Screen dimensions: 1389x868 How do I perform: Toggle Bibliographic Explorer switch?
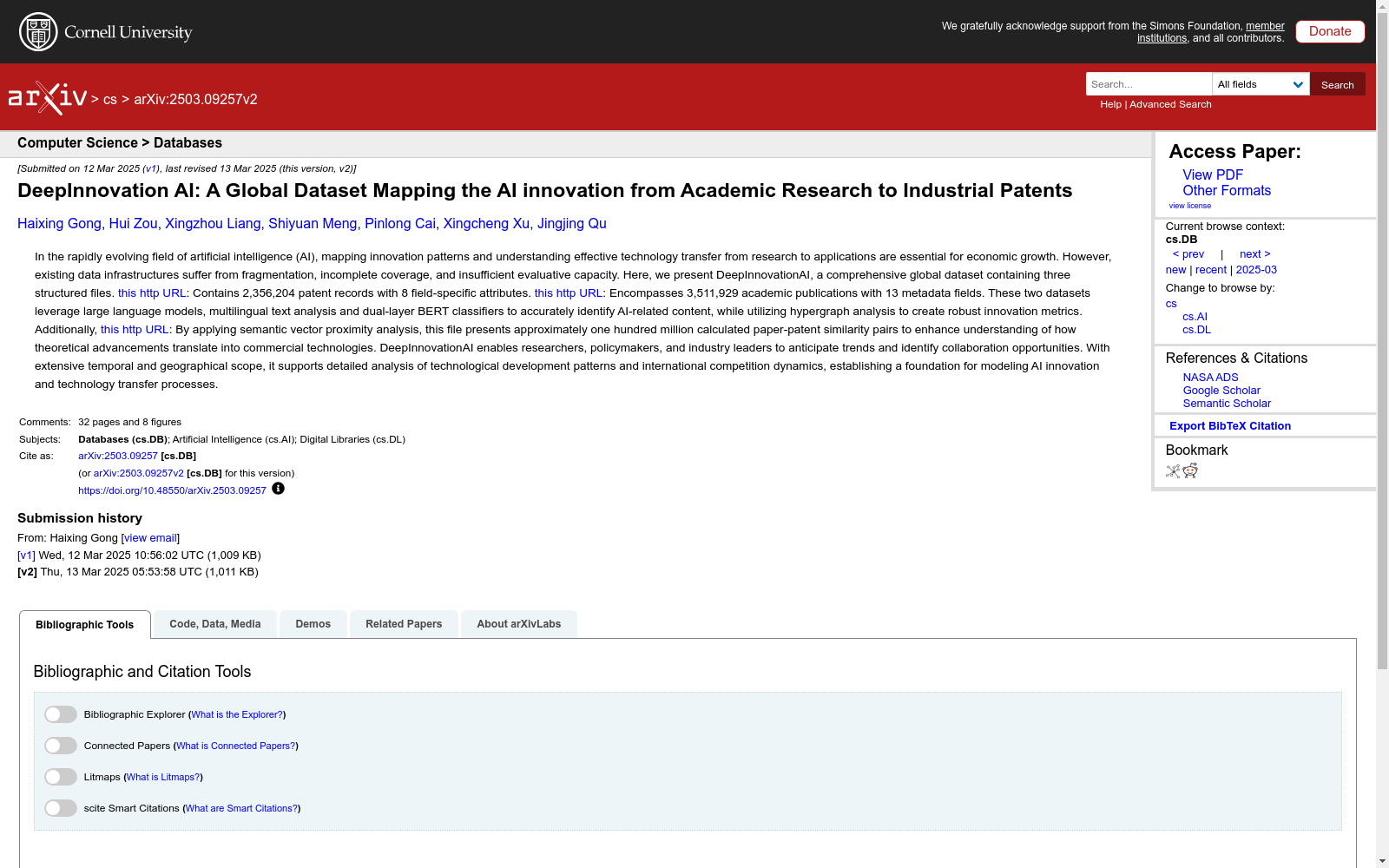pos(61,714)
